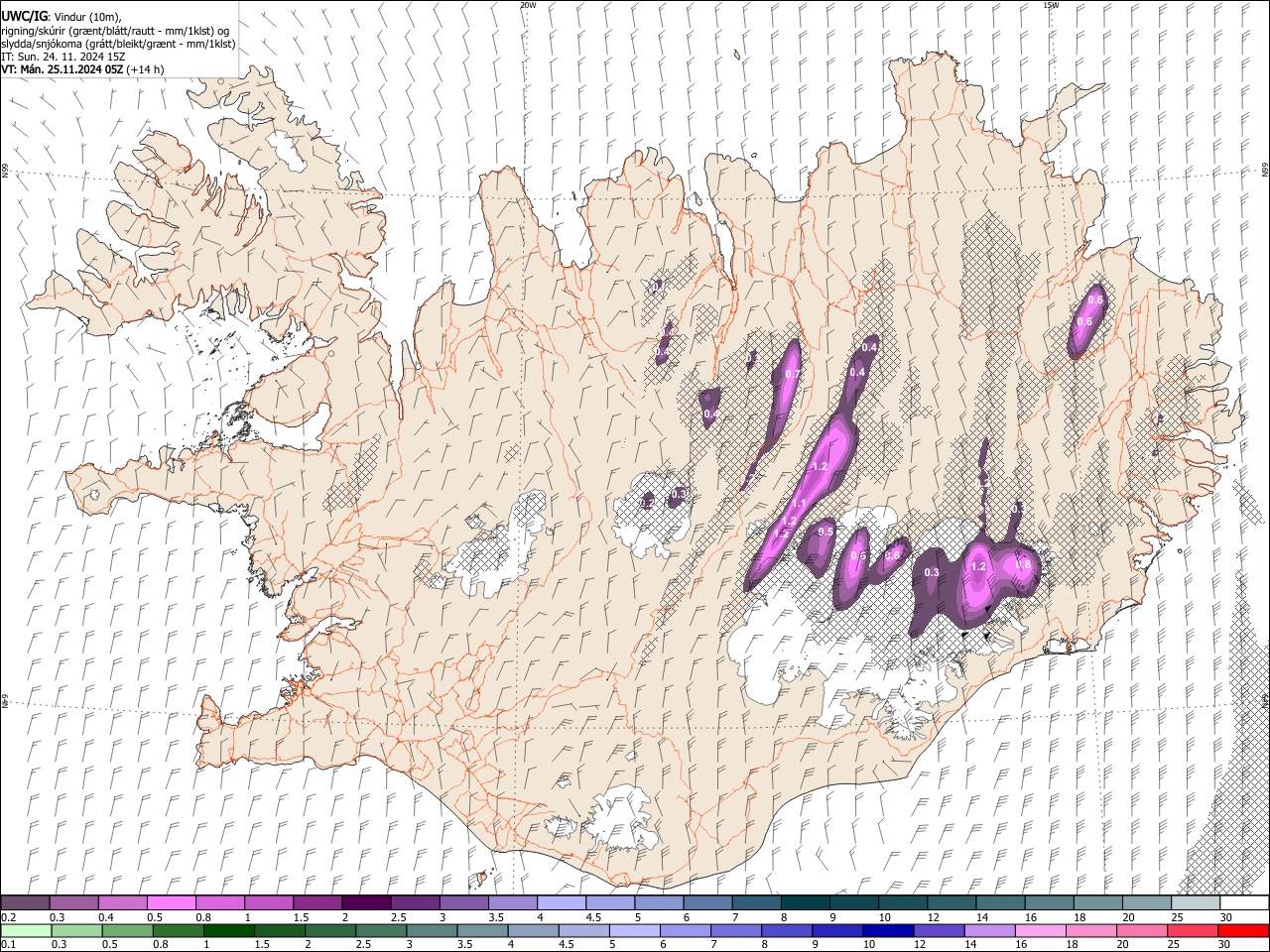Image resolution: width=1270 pixels, height=952 pixels.
Task: Click the rose-red 25 swatch on rain scale
Action: [x=1192, y=930]
